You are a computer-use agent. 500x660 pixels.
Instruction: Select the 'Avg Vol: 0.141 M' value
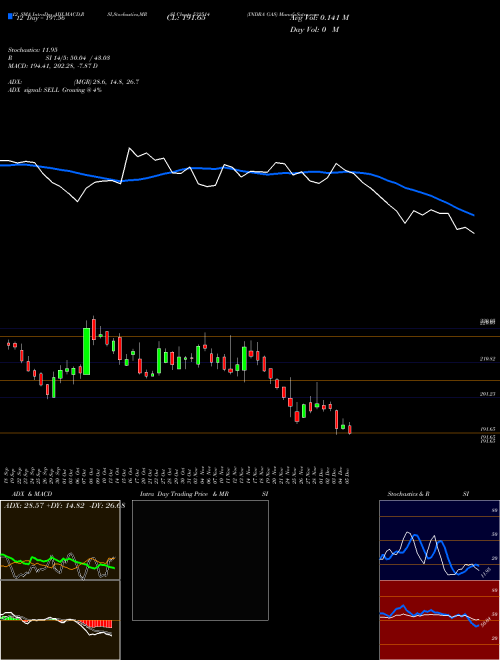click(319, 18)
